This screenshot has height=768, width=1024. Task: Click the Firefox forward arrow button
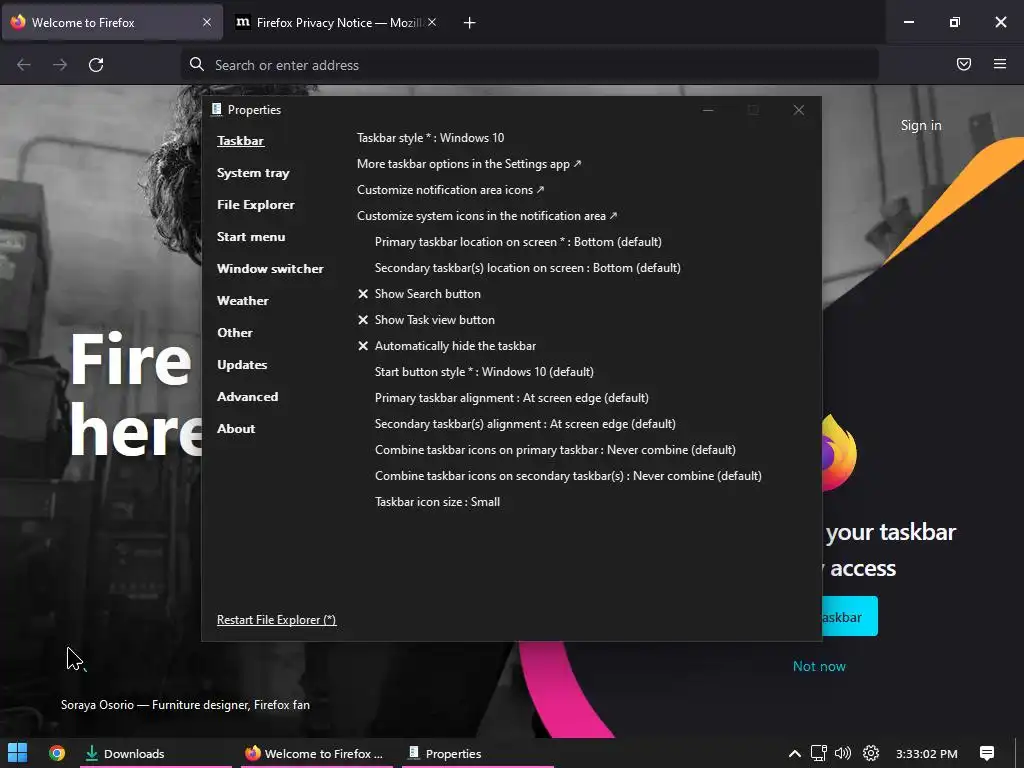(x=60, y=65)
